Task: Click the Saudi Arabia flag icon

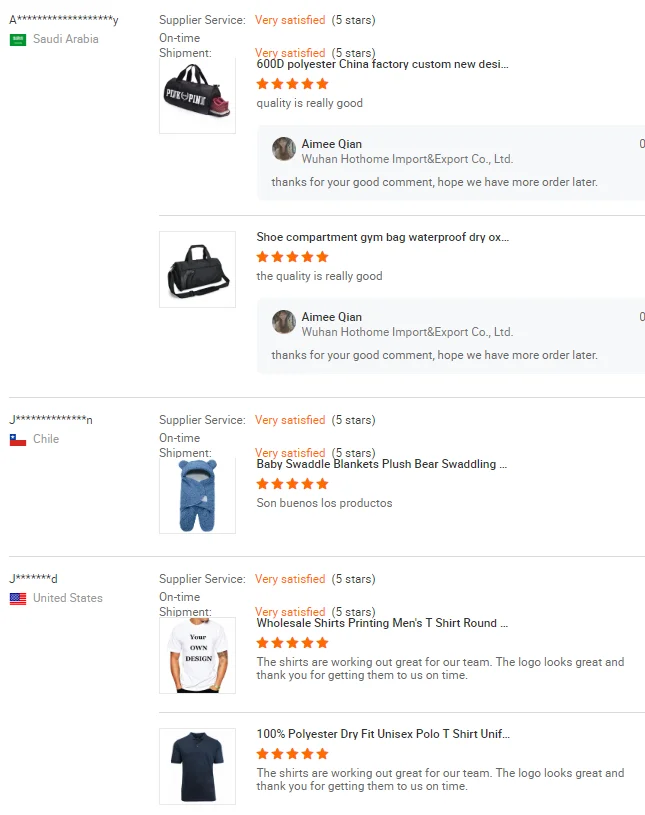Action: coord(18,39)
